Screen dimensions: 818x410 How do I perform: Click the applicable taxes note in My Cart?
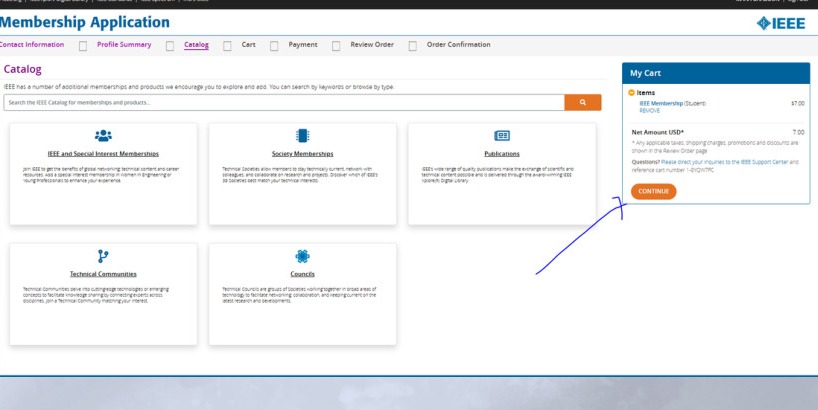pyautogui.click(x=715, y=147)
